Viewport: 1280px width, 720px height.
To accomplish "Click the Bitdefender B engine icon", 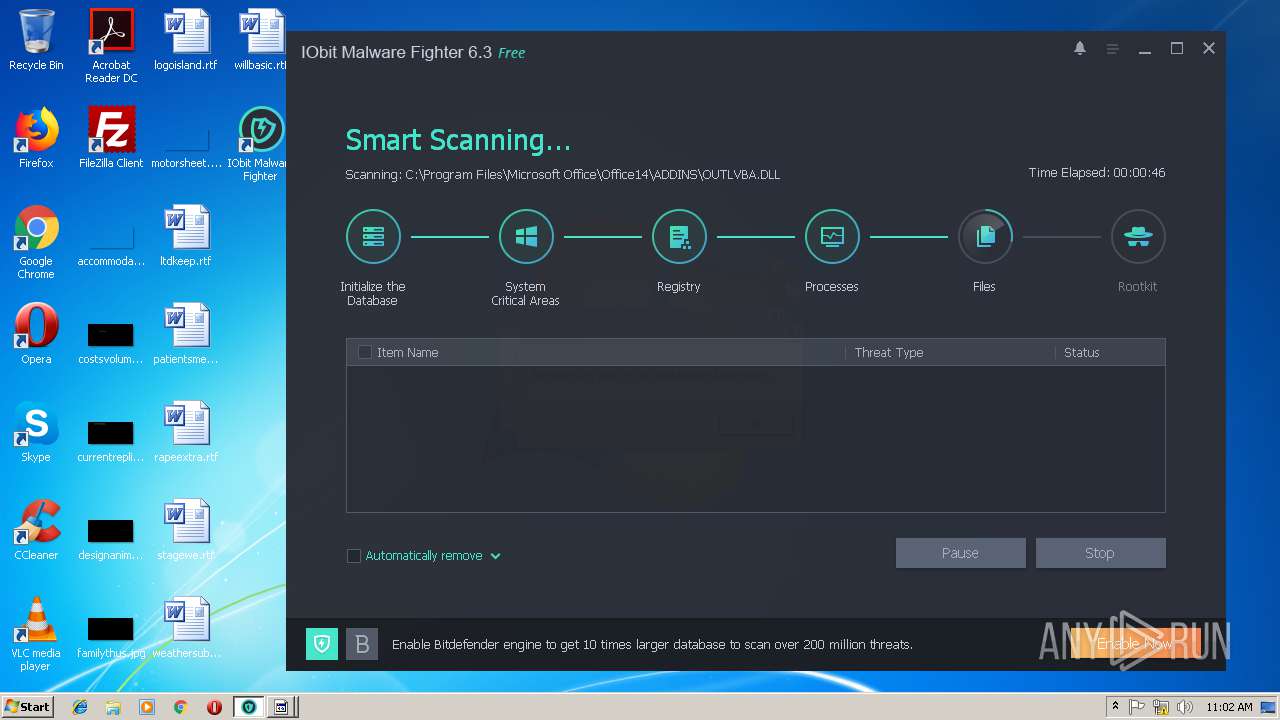I will coord(362,644).
